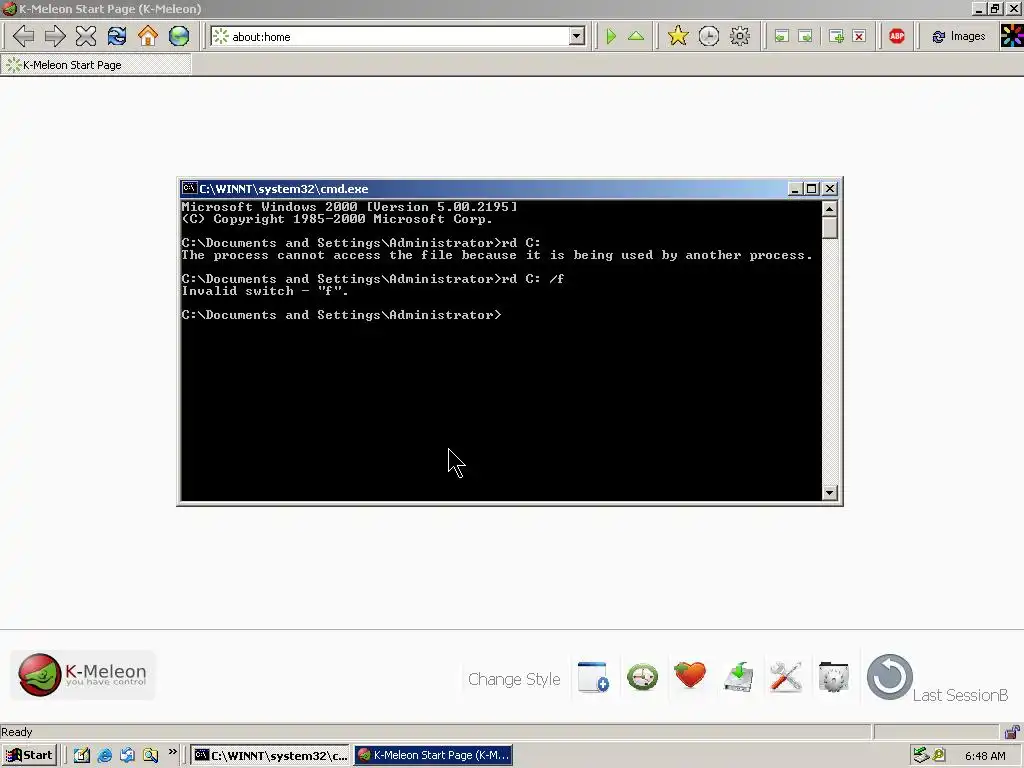The image size is (1024, 768).
Task: Click the Last Session restore circular arrow
Action: point(889,677)
